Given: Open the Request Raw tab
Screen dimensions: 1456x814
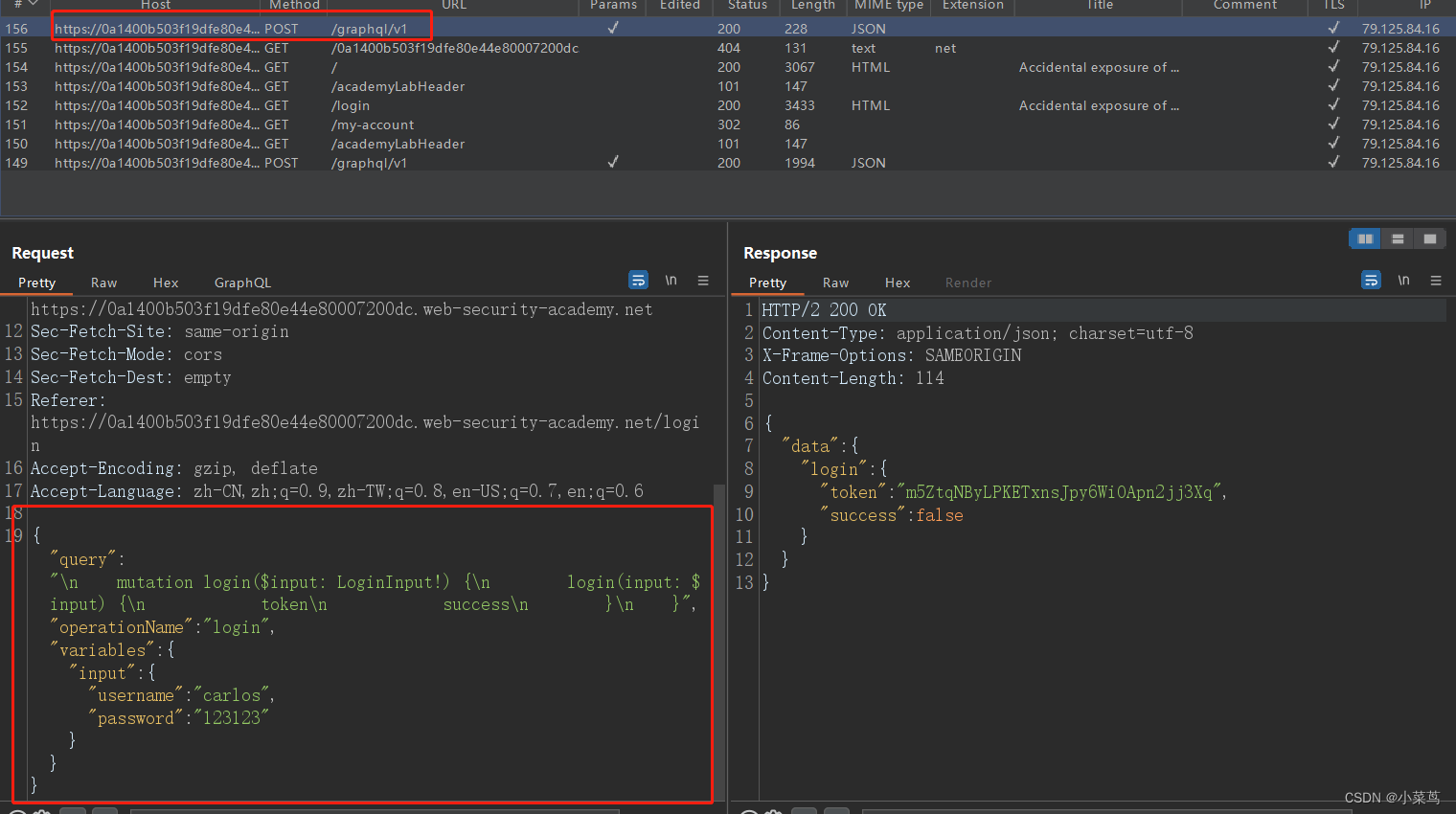Looking at the screenshot, I should tap(103, 283).
